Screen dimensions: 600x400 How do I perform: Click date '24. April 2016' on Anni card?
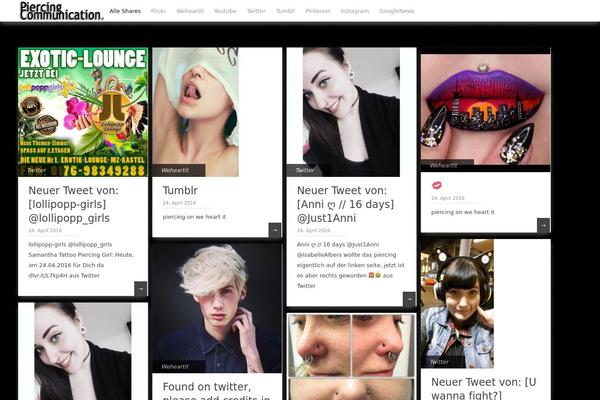coord(313,230)
